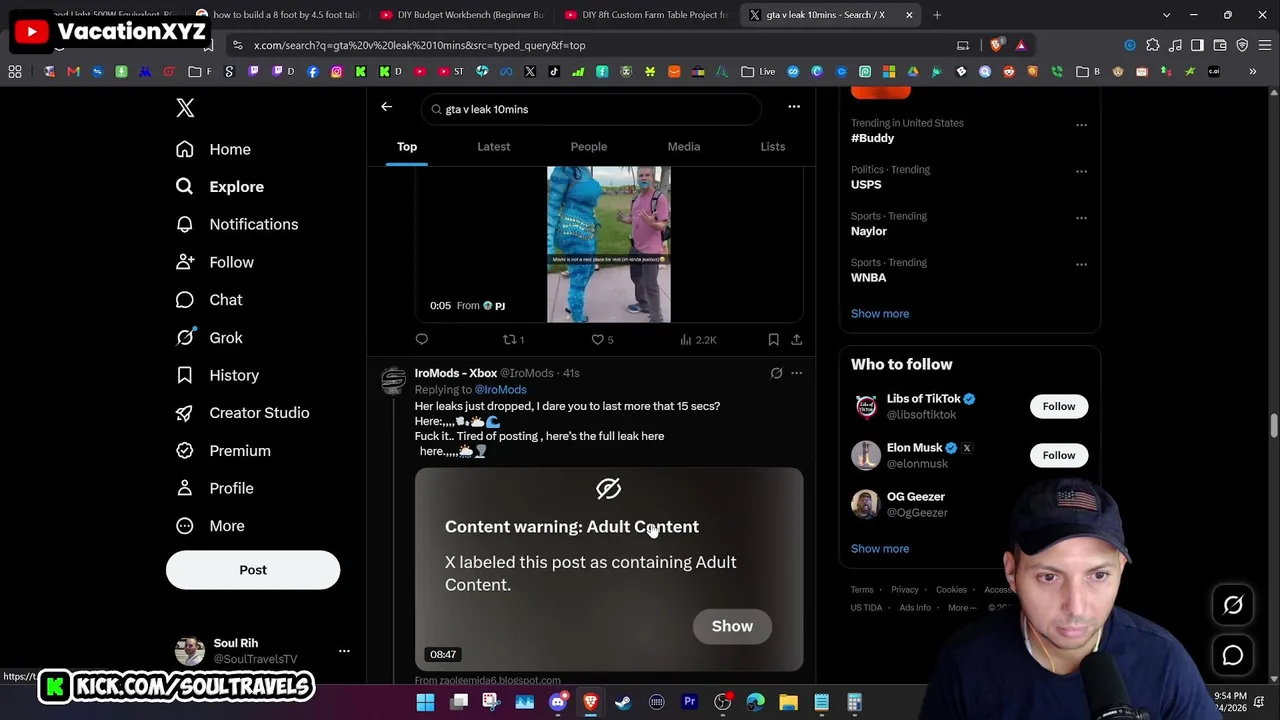Open Notifications in the sidebar
1280x720 pixels.
point(237,224)
